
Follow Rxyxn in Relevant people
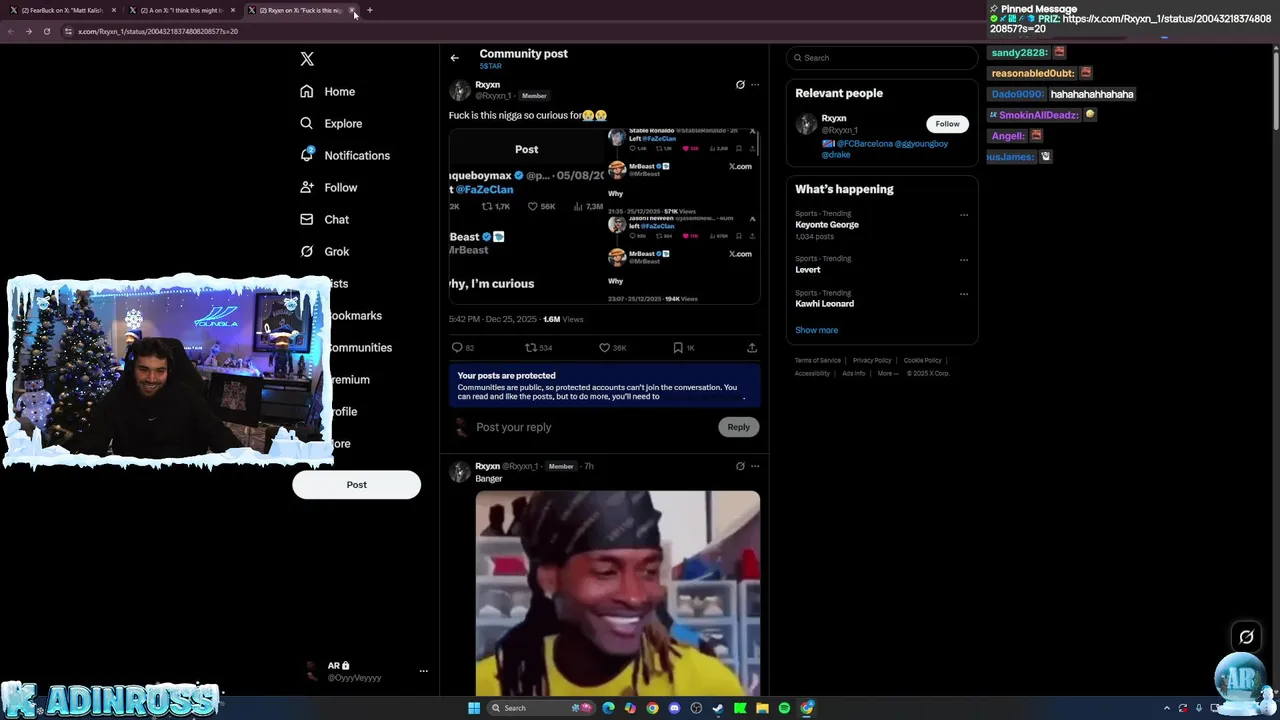[947, 124]
